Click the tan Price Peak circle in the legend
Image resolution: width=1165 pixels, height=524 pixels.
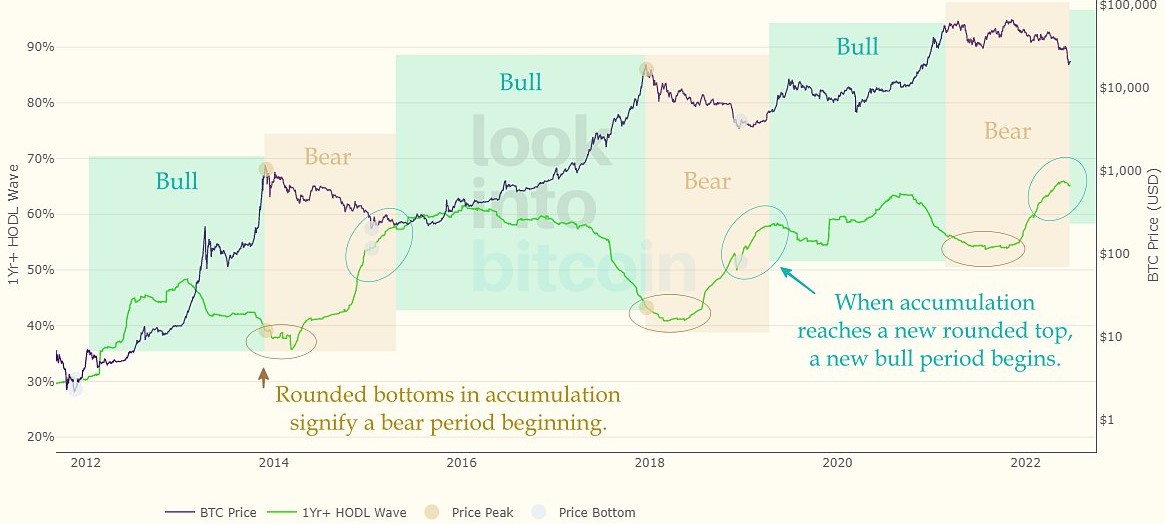(436, 512)
